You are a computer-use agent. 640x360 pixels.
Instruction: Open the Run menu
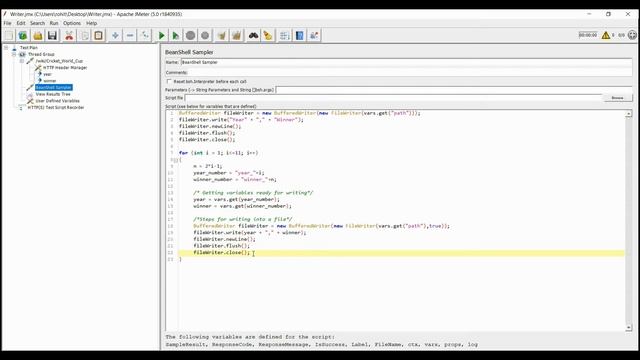(x=54, y=23)
